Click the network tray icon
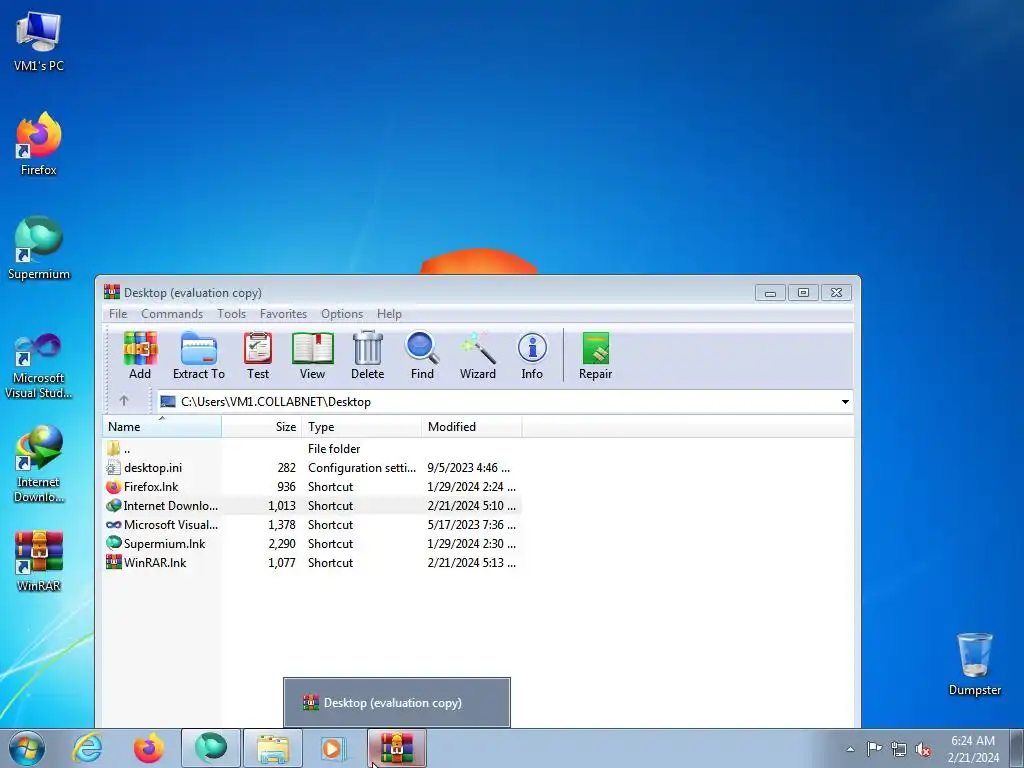Image resolution: width=1024 pixels, height=768 pixels. (x=899, y=750)
